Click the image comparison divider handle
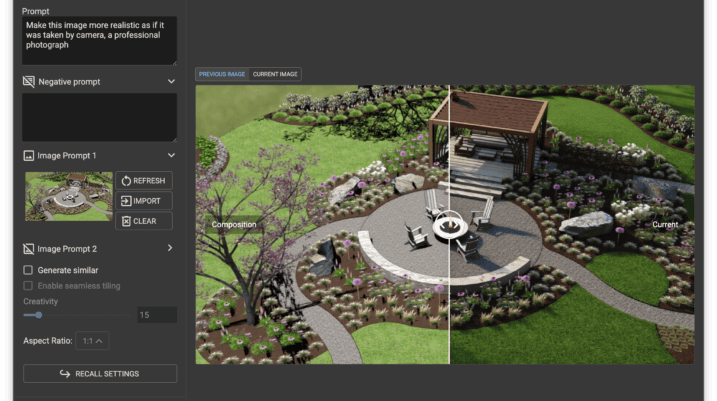Viewport: 717px width, 401px height. coord(449,225)
